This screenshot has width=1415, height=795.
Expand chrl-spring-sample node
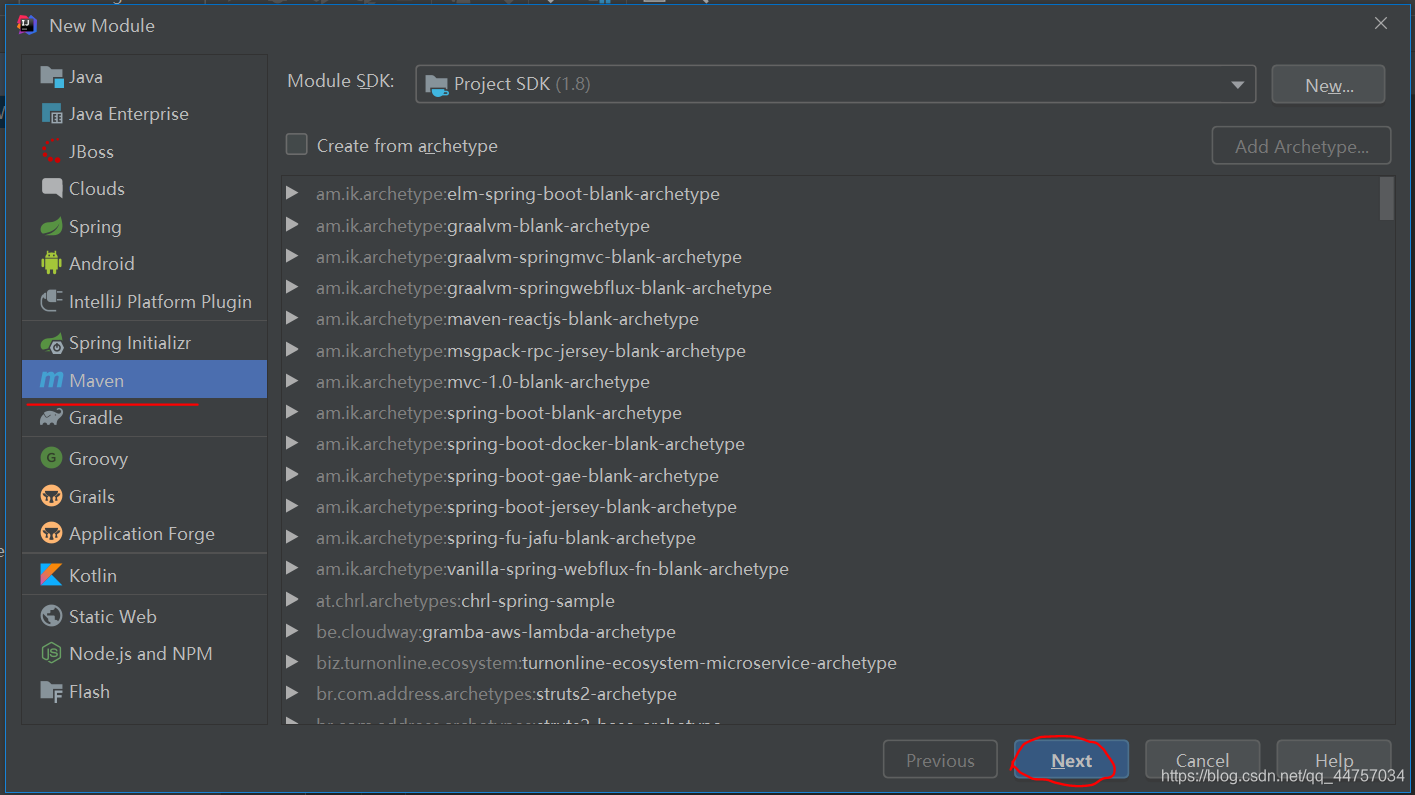(x=292, y=600)
